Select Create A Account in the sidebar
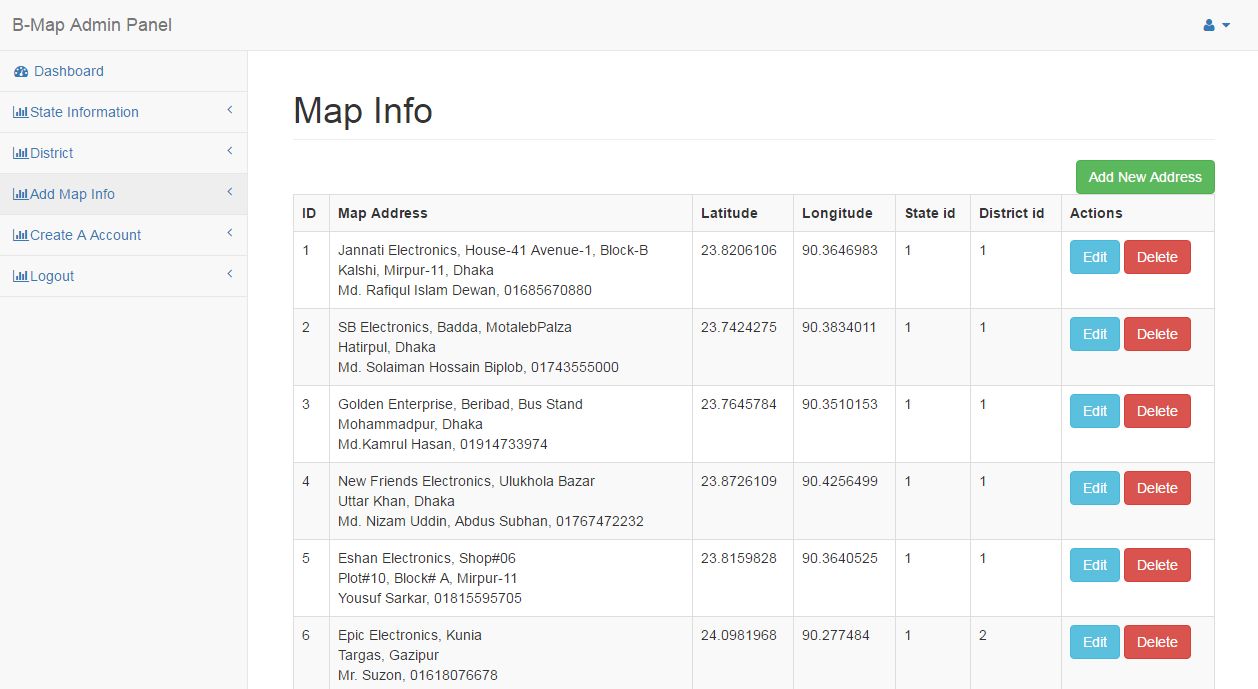 (123, 235)
